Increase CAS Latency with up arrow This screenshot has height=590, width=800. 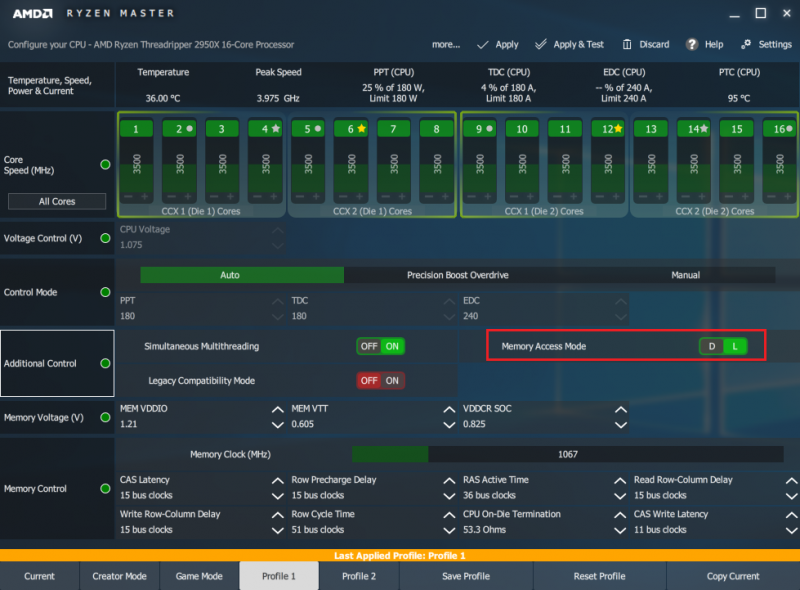(x=278, y=481)
